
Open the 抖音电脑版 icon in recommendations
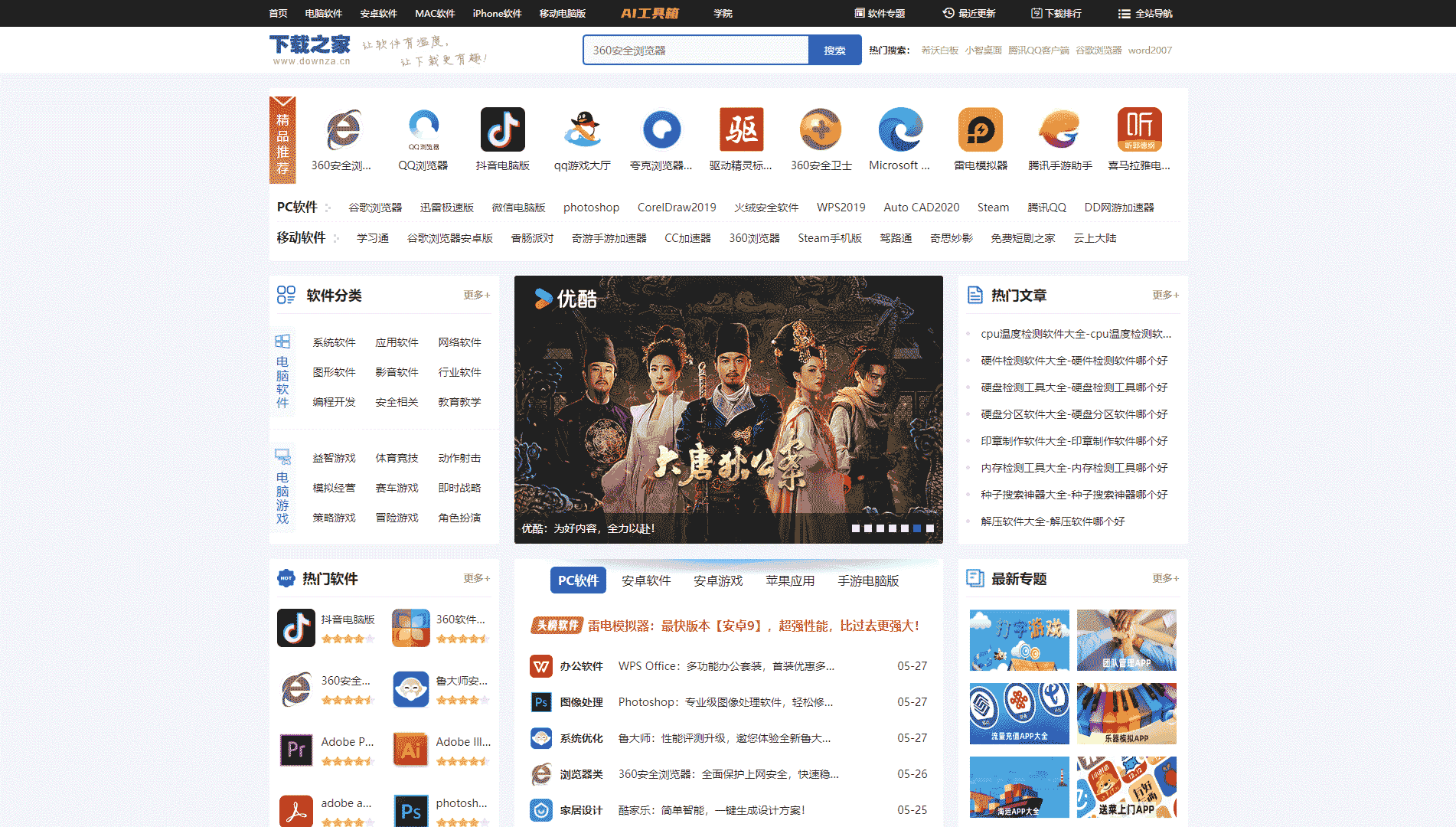tap(503, 129)
